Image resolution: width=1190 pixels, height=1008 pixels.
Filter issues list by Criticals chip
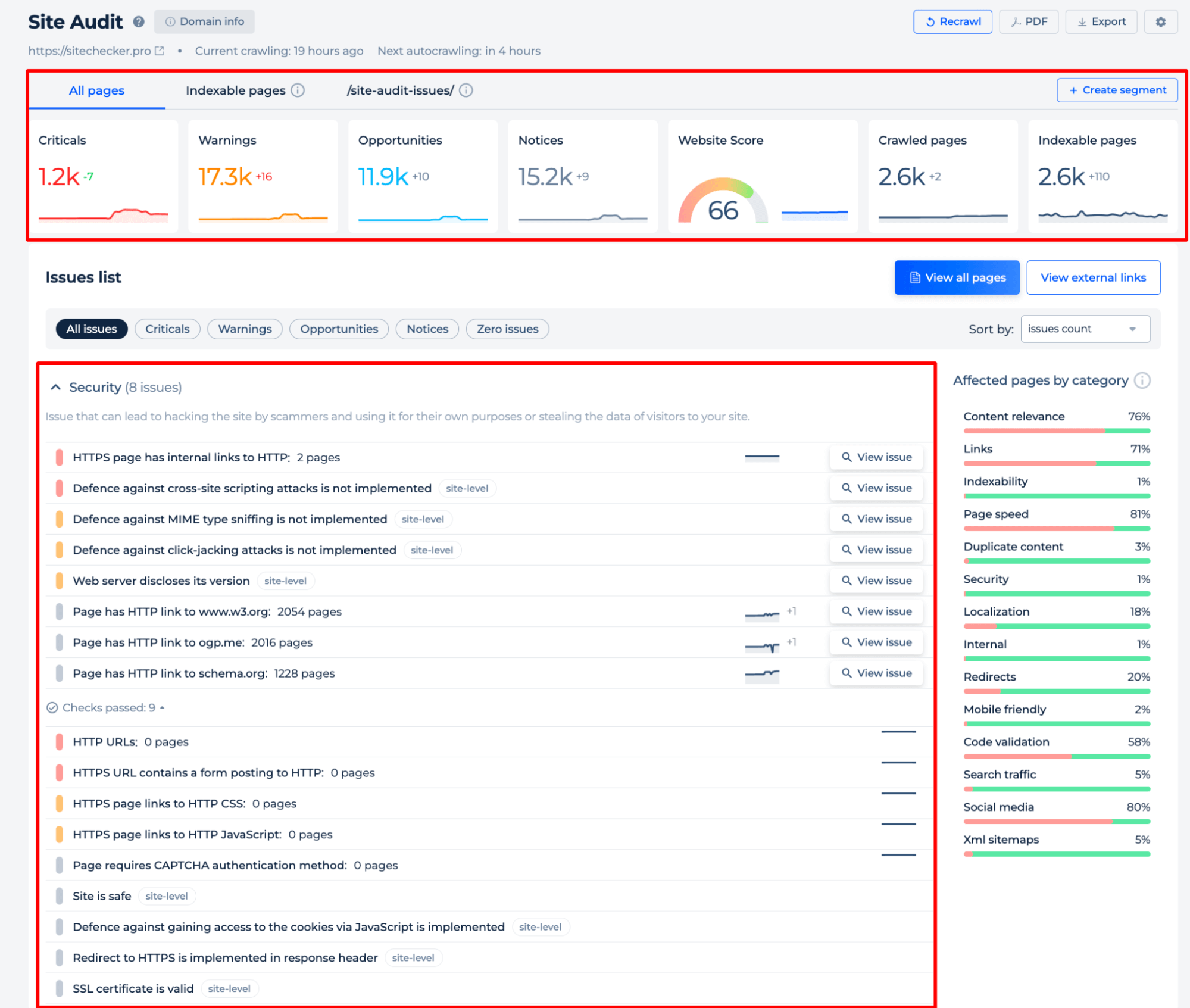pos(167,329)
